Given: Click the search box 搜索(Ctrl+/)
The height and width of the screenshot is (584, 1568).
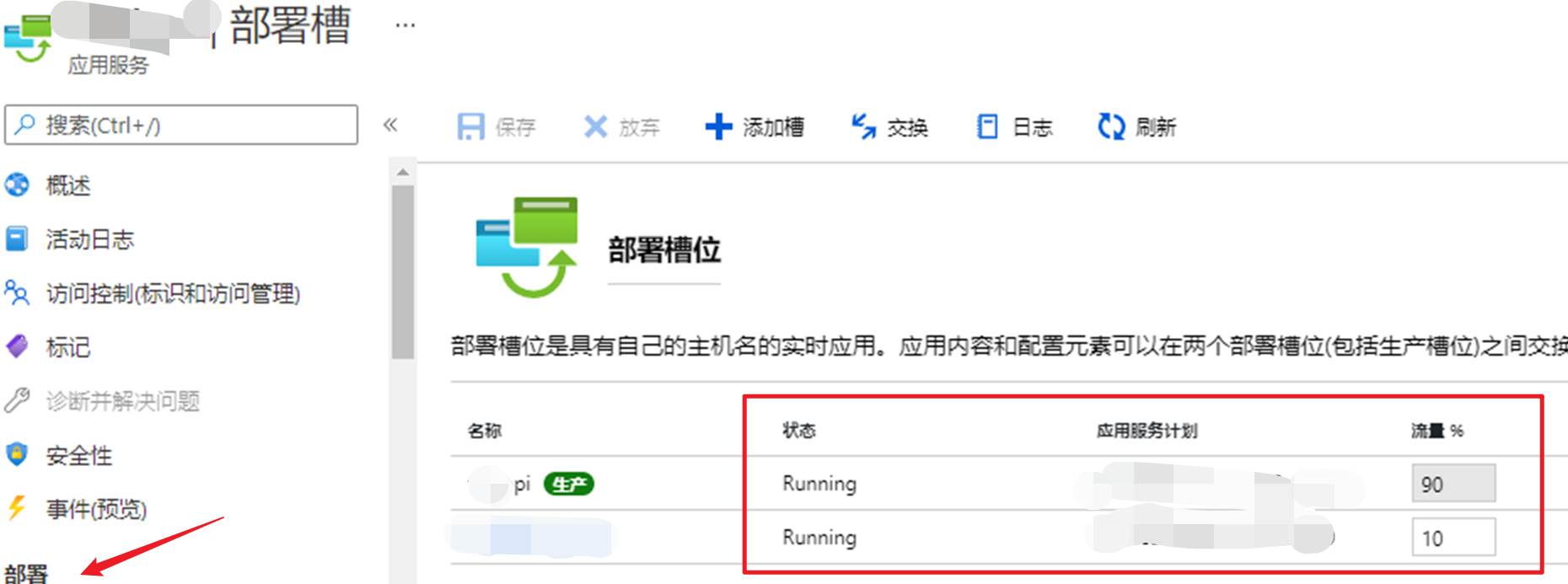Looking at the screenshot, I should click(181, 126).
